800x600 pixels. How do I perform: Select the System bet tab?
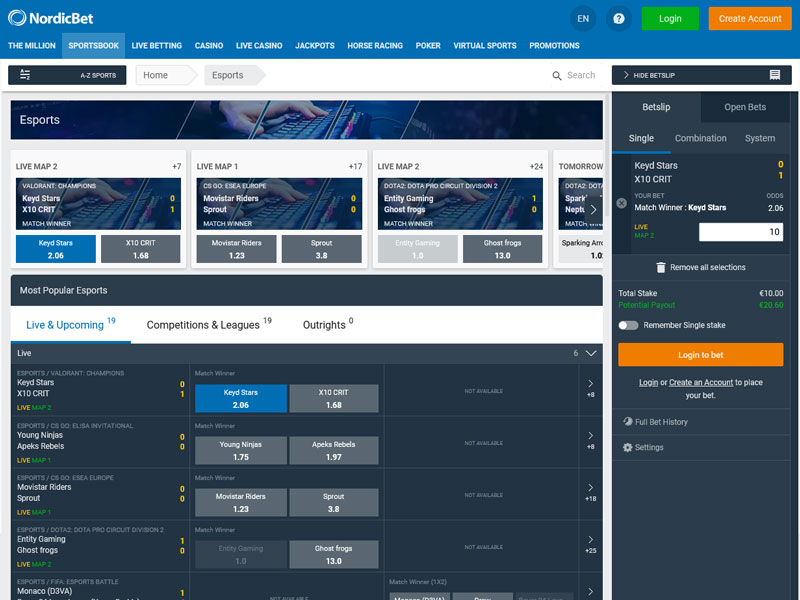(x=760, y=138)
